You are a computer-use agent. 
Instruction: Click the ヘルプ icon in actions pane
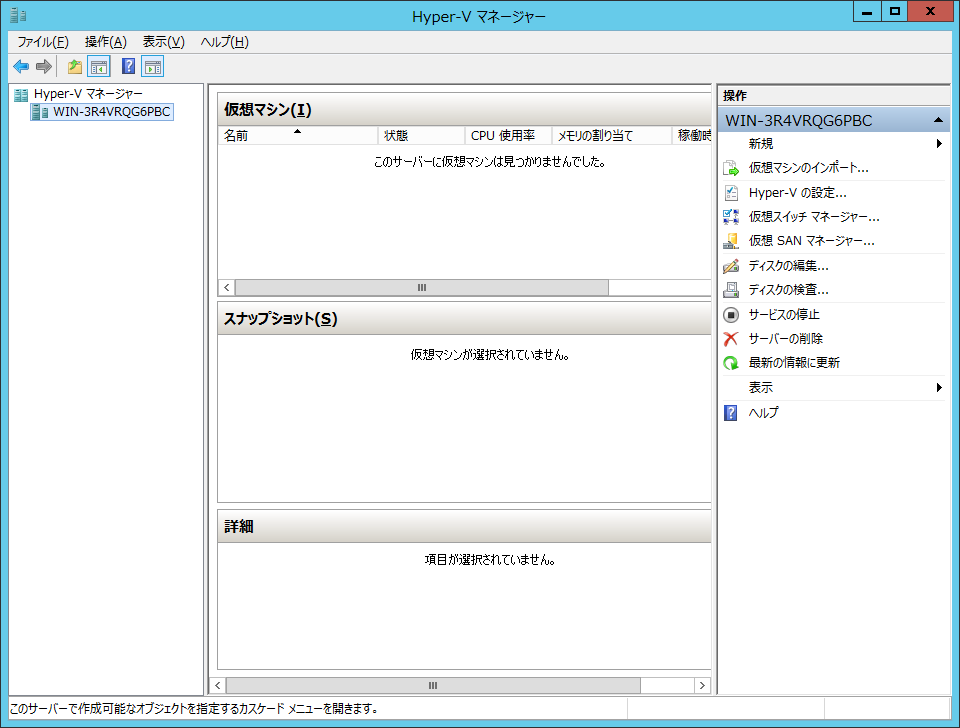tap(731, 413)
